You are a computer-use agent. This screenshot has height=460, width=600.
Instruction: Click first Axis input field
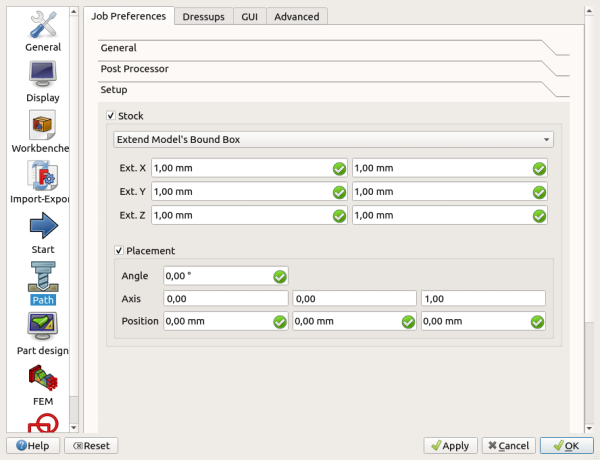(x=226, y=299)
